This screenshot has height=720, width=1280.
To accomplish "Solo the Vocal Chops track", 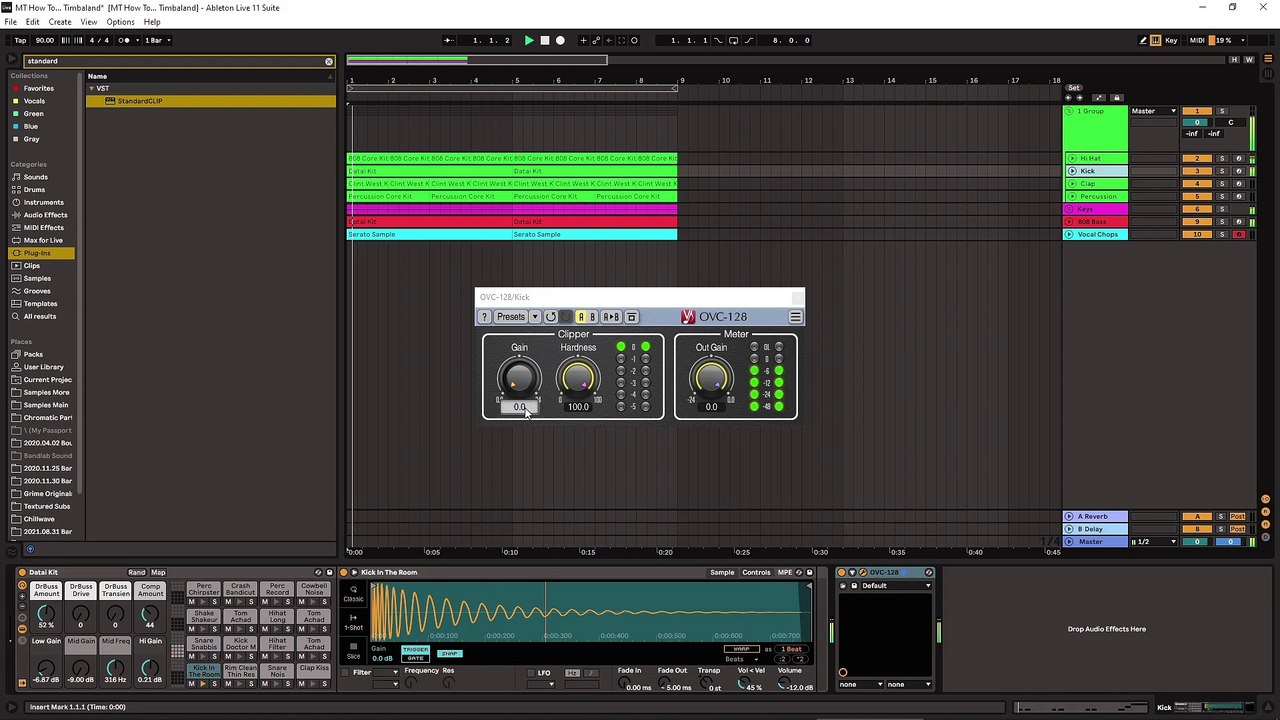I will coord(1221,234).
